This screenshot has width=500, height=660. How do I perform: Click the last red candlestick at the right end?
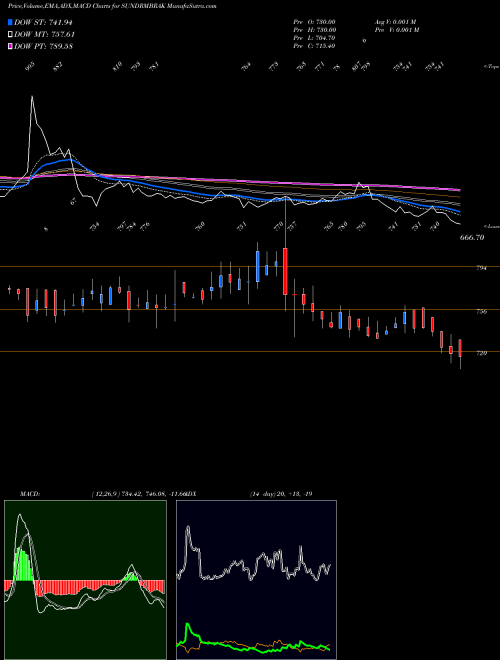pos(460,348)
